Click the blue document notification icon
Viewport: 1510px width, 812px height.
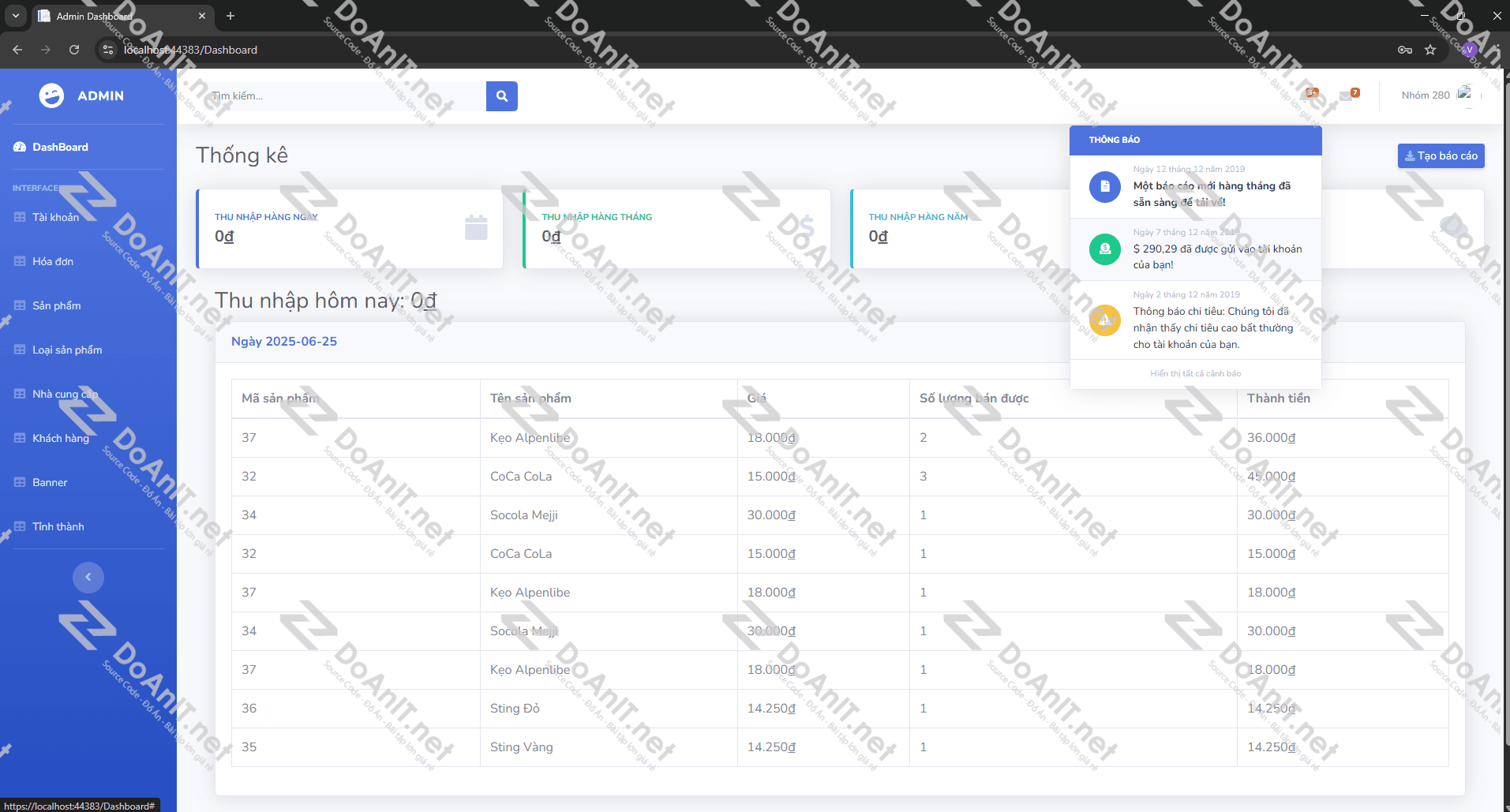[x=1104, y=187]
